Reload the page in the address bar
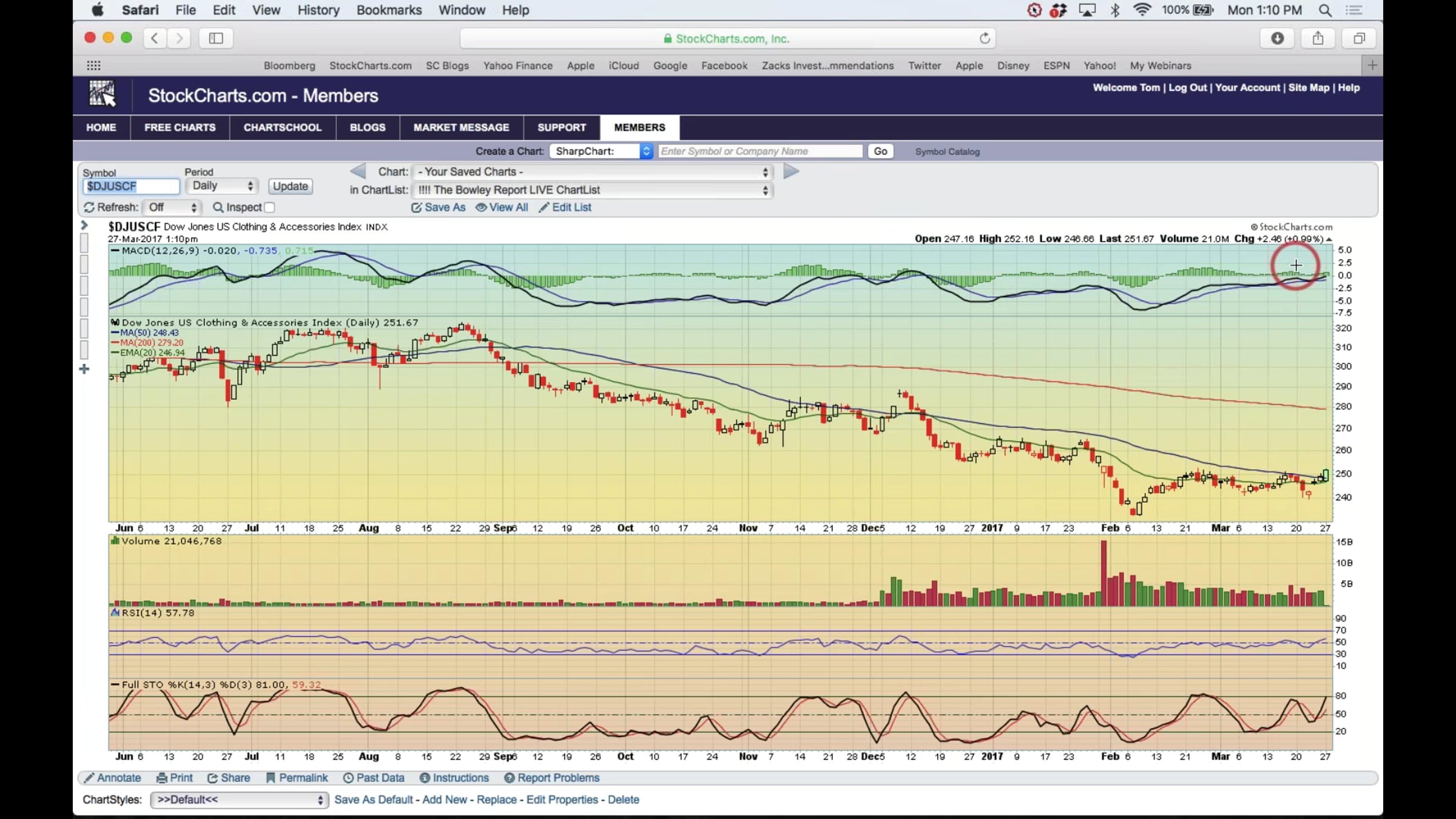This screenshot has height=819, width=1456. [985, 38]
